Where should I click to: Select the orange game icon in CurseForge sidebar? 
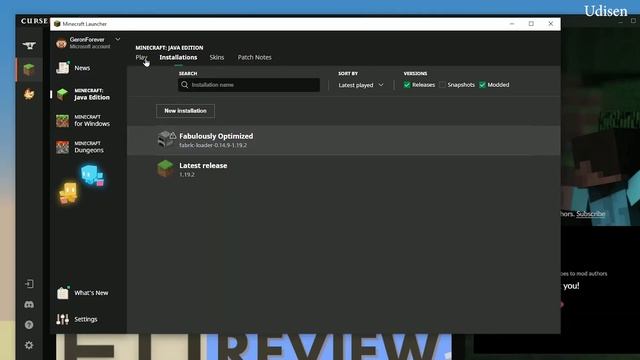click(x=29, y=94)
